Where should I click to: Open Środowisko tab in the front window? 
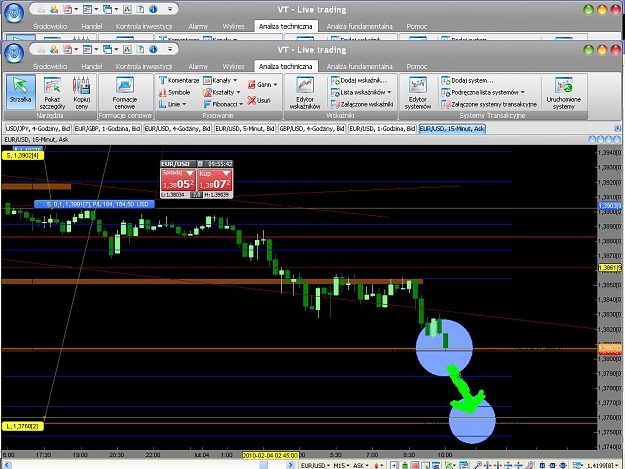click(50, 66)
